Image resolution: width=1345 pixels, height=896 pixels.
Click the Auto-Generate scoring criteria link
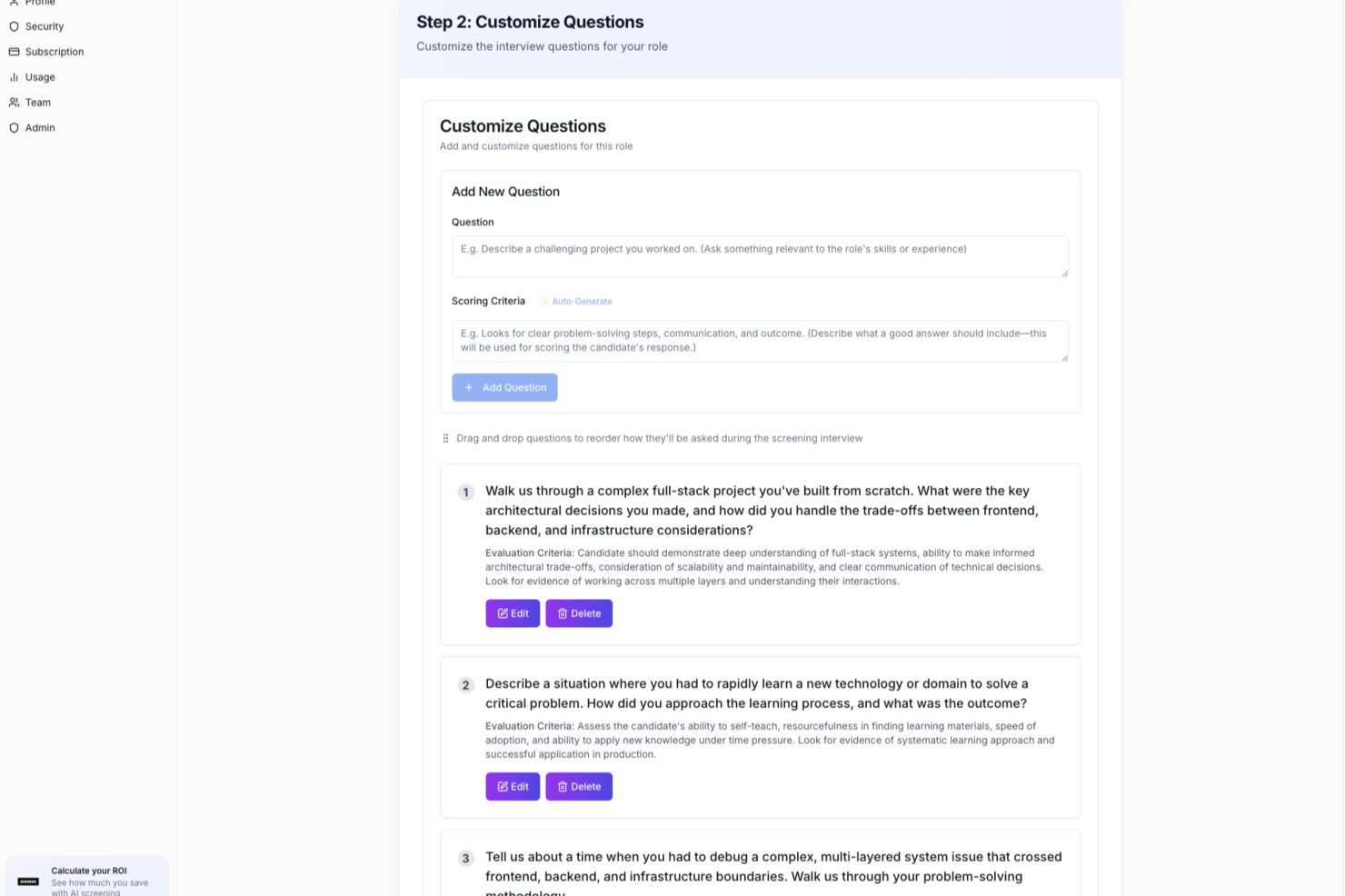coord(582,302)
